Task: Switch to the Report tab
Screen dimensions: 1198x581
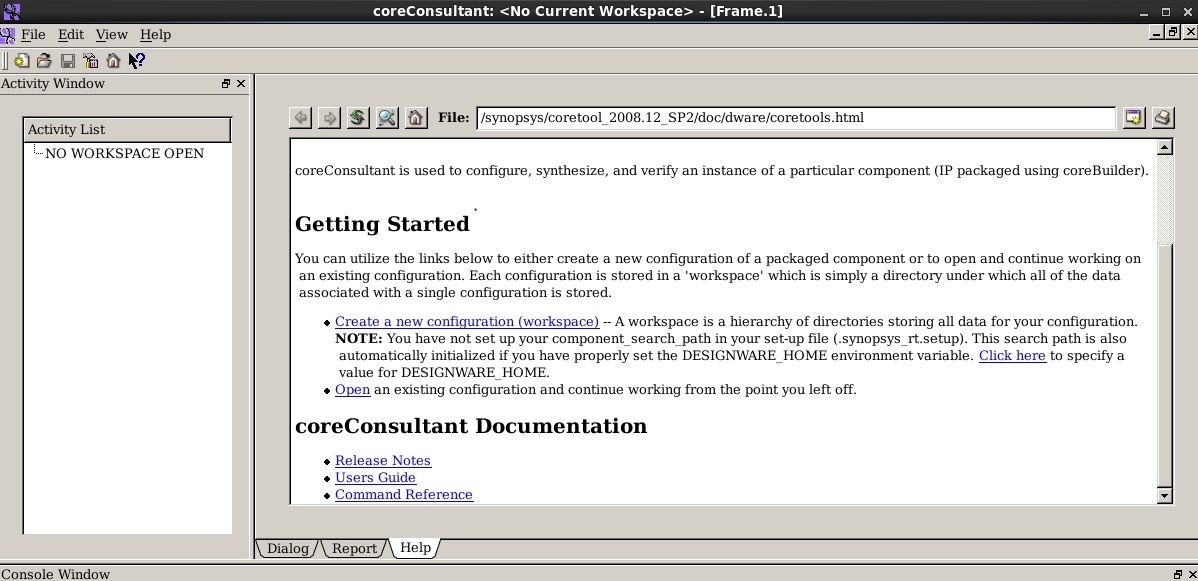Action: [355, 548]
